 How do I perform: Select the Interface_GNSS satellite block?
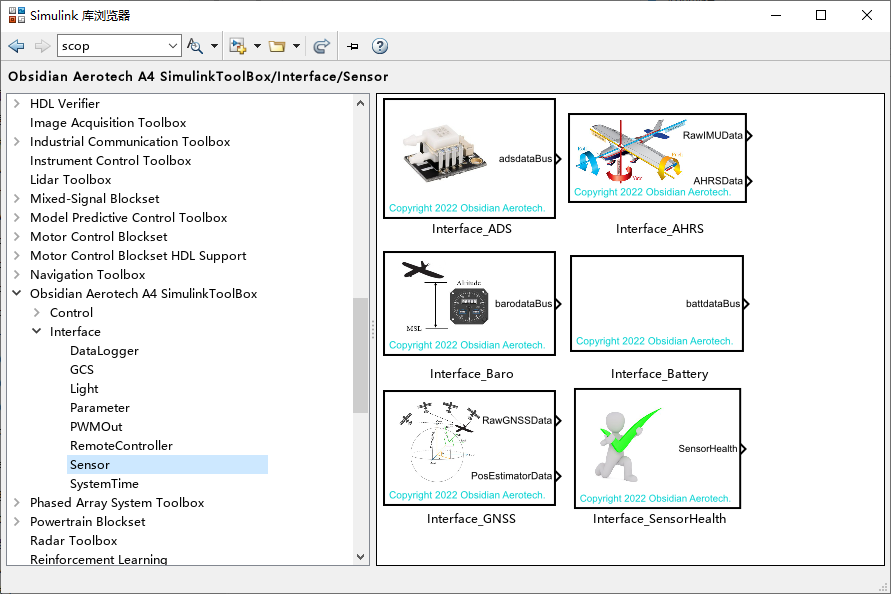[x=469, y=448]
